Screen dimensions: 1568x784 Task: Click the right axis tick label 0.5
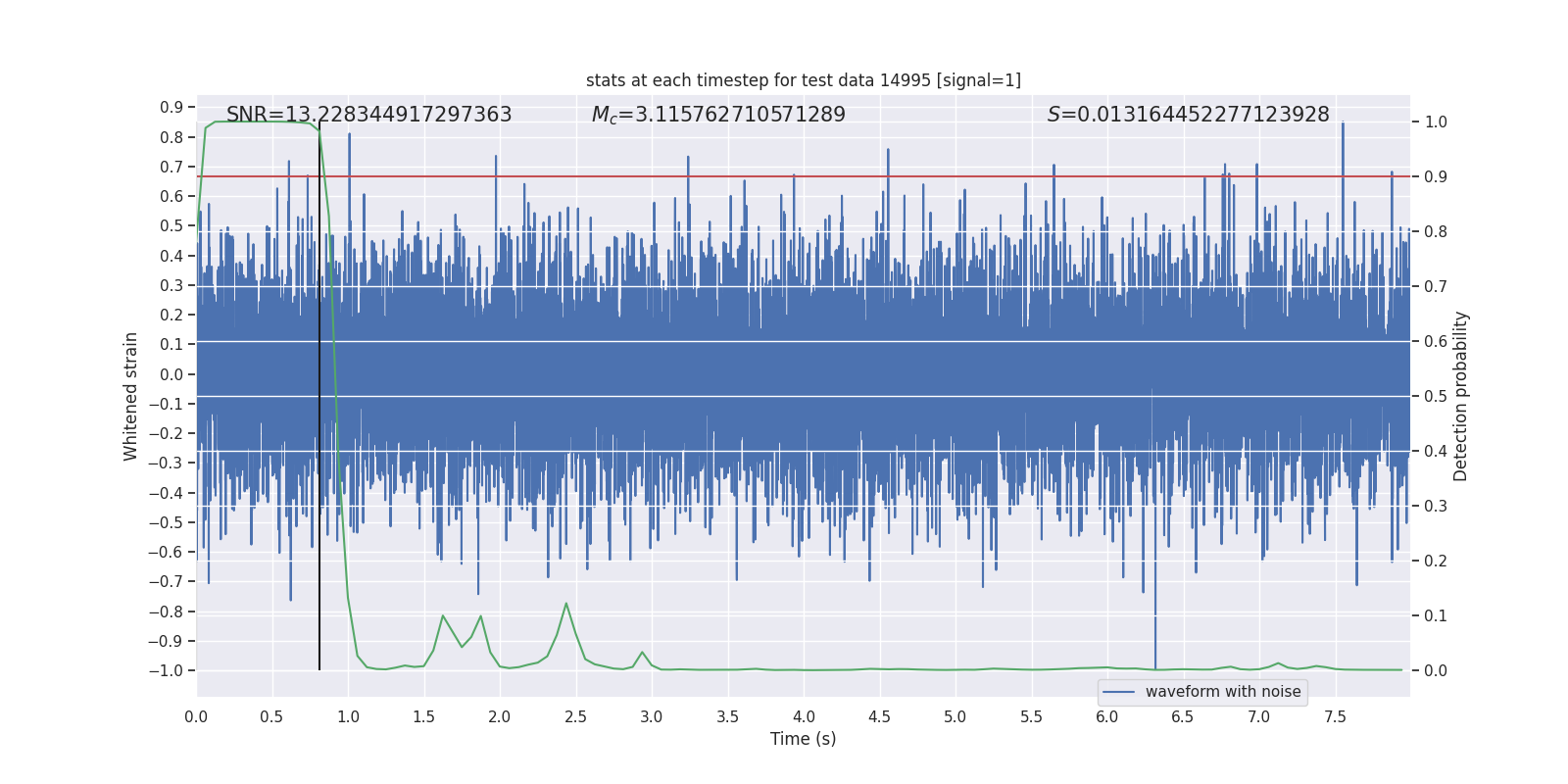(x=1436, y=396)
